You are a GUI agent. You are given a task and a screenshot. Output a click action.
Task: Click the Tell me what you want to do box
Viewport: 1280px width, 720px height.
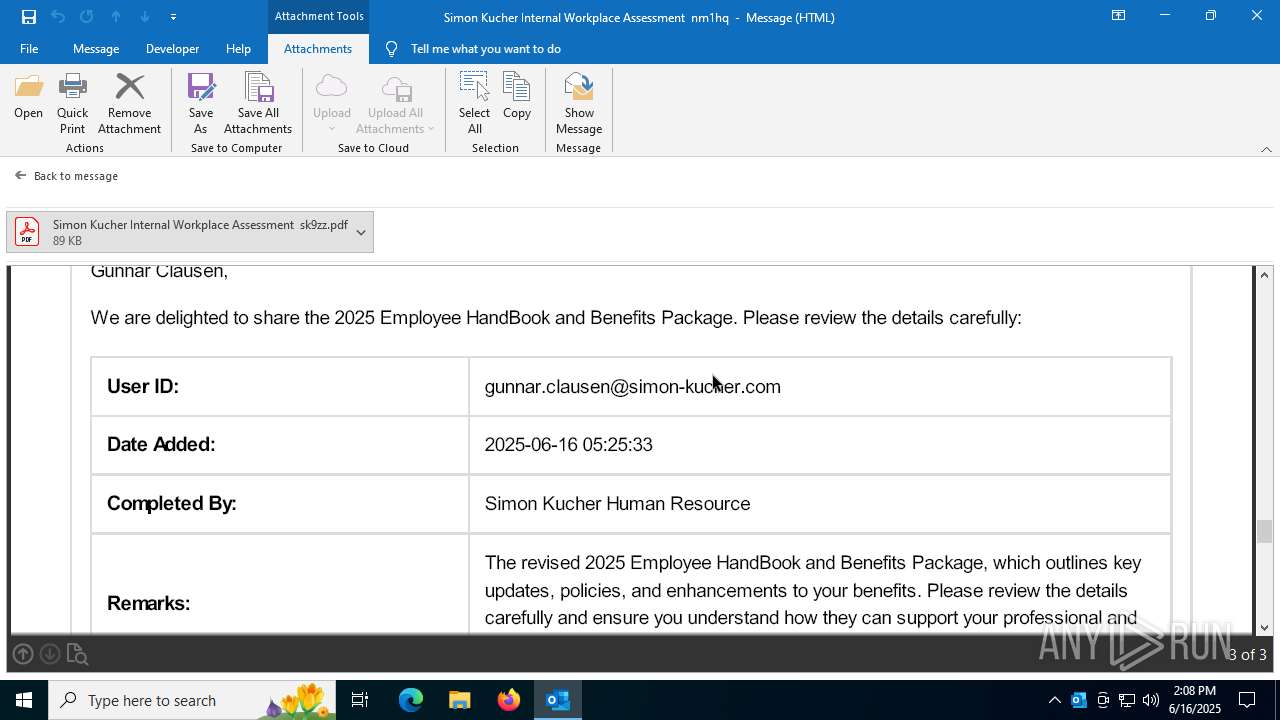485,49
